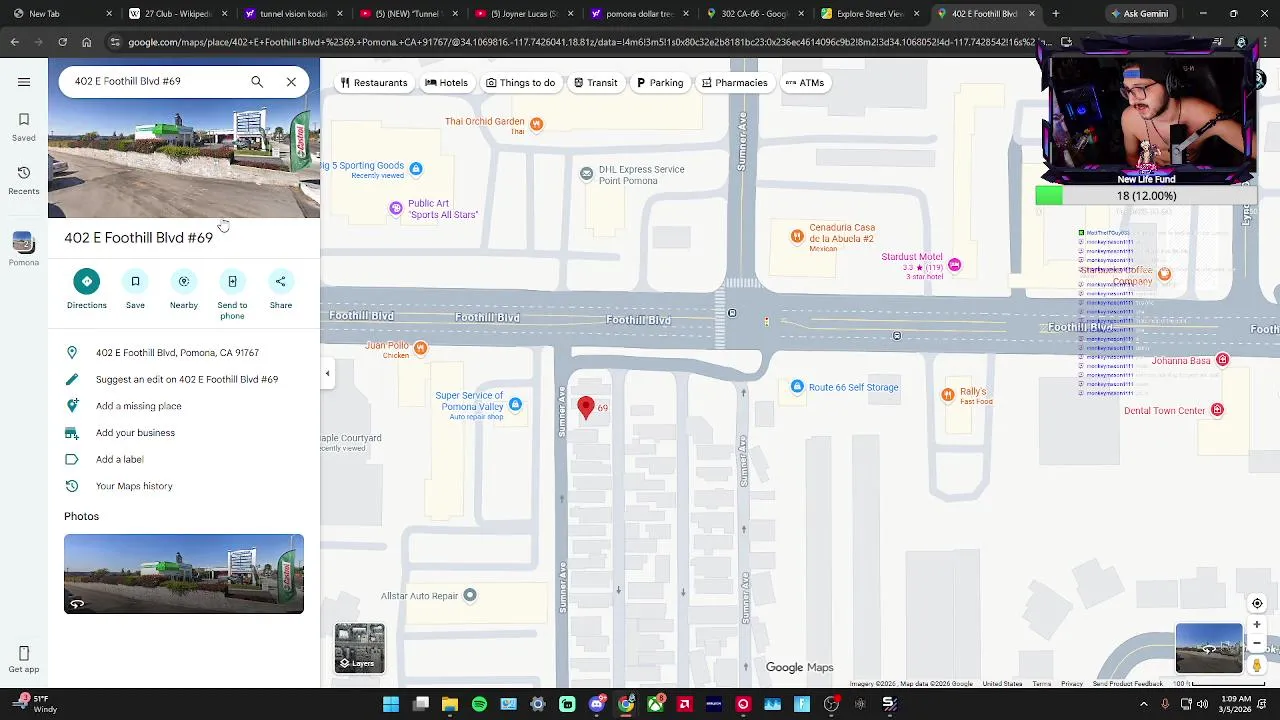This screenshot has height=720, width=1280.
Task: Click Suggest an edit on 402 E Foothill Blvd #69
Action: pyautogui.click(x=184, y=379)
